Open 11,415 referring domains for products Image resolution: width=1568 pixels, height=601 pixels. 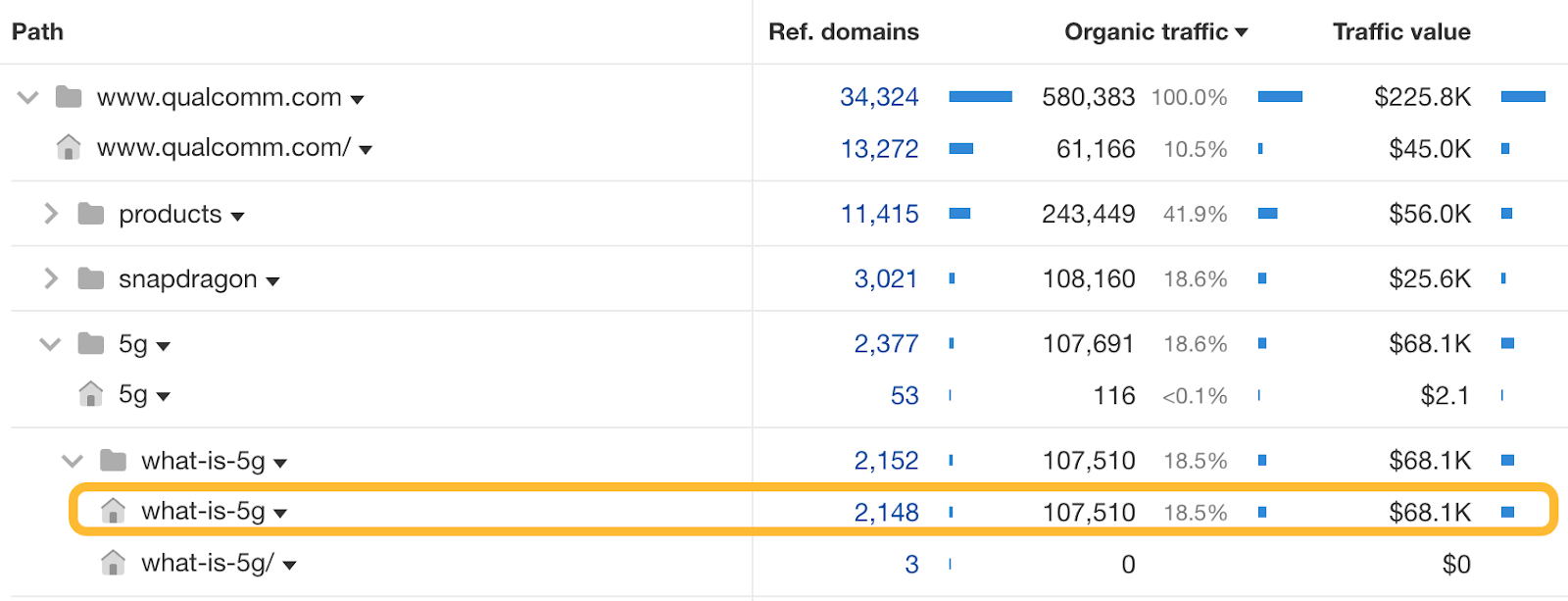(879, 214)
